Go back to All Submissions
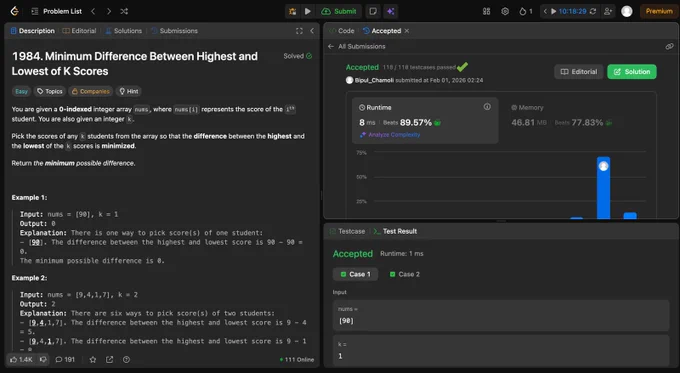The image size is (680, 373). [356, 46]
